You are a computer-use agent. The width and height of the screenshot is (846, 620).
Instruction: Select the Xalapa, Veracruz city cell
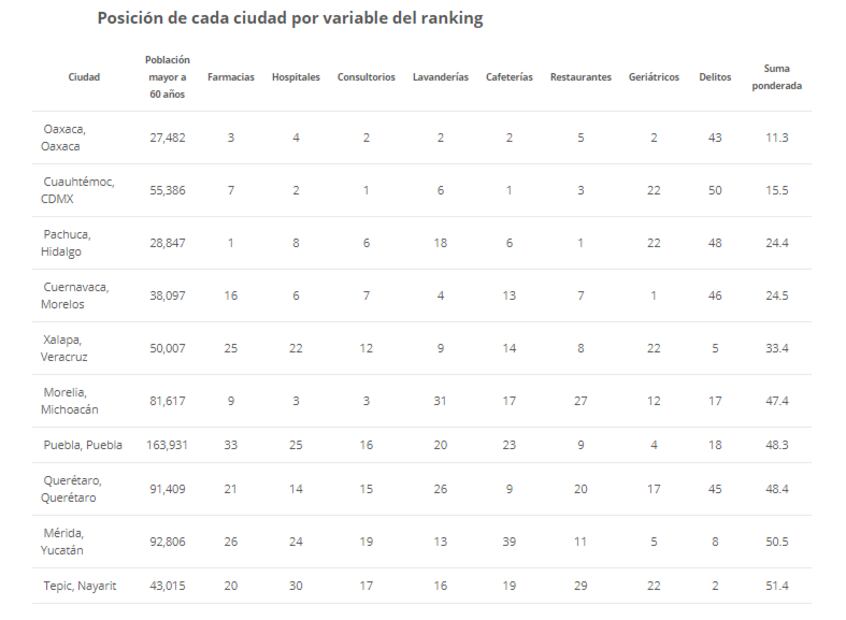coord(64,349)
